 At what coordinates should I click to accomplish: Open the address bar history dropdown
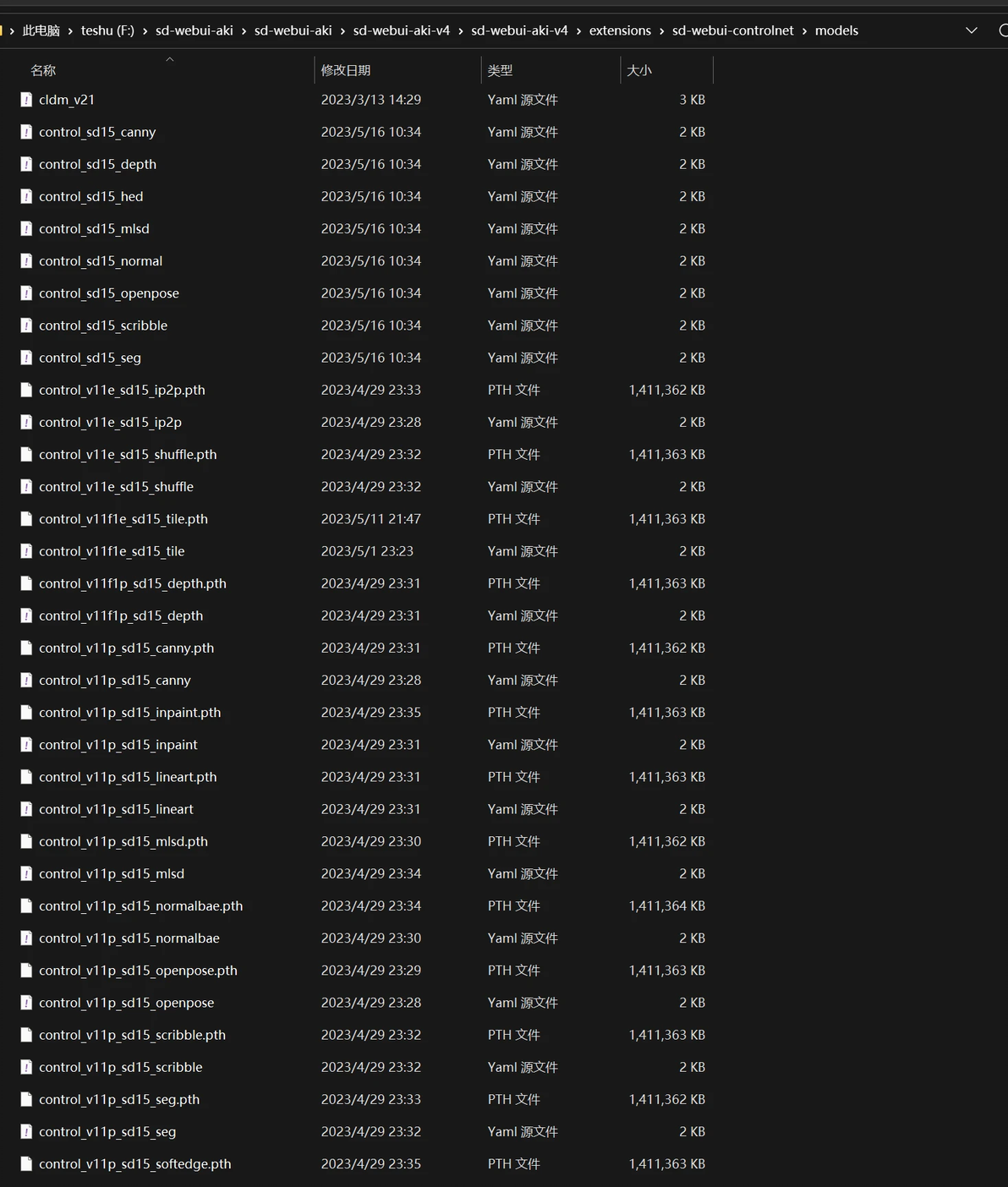coord(971,30)
